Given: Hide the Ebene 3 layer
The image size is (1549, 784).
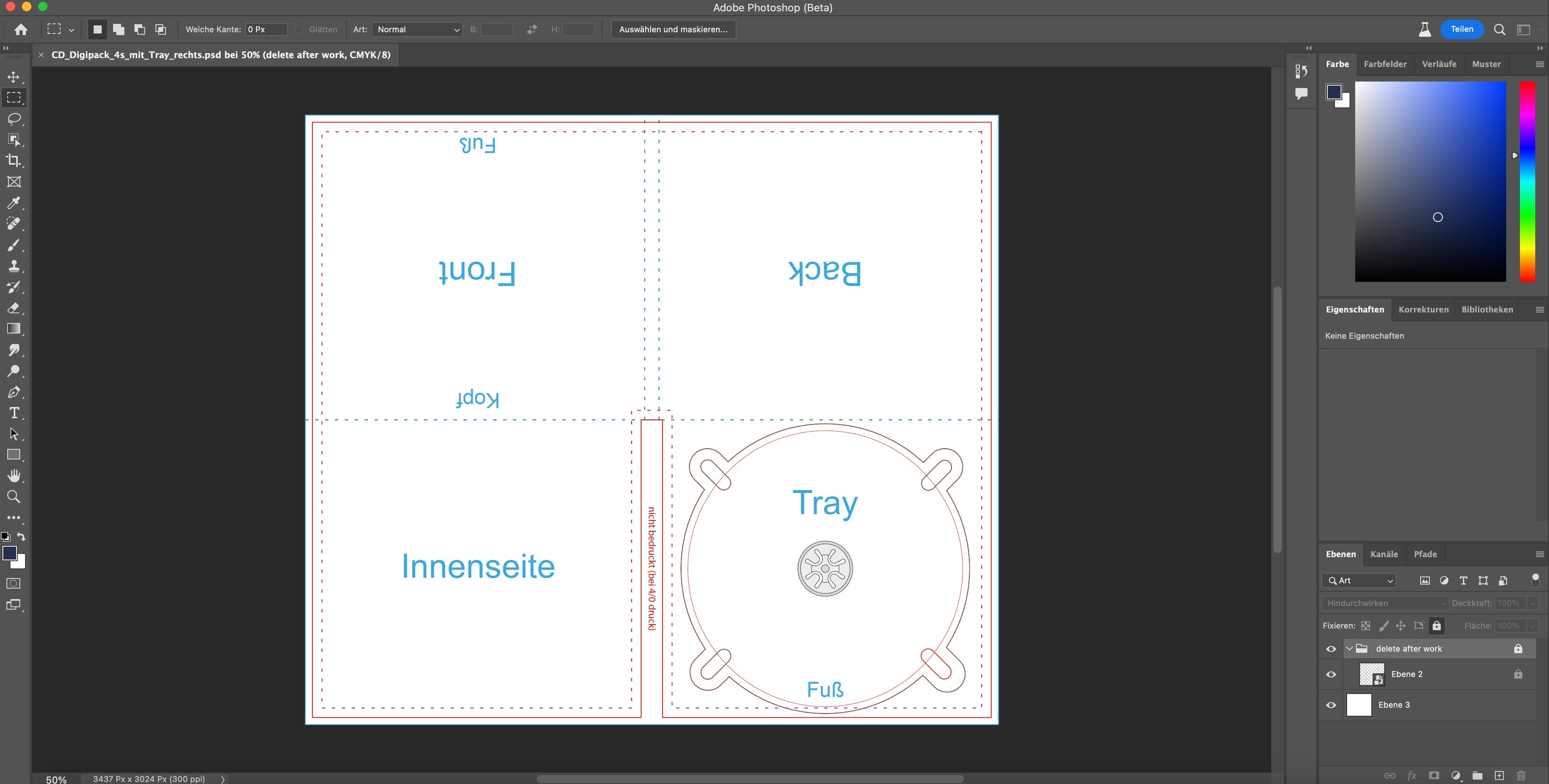Looking at the screenshot, I should pyautogui.click(x=1331, y=704).
